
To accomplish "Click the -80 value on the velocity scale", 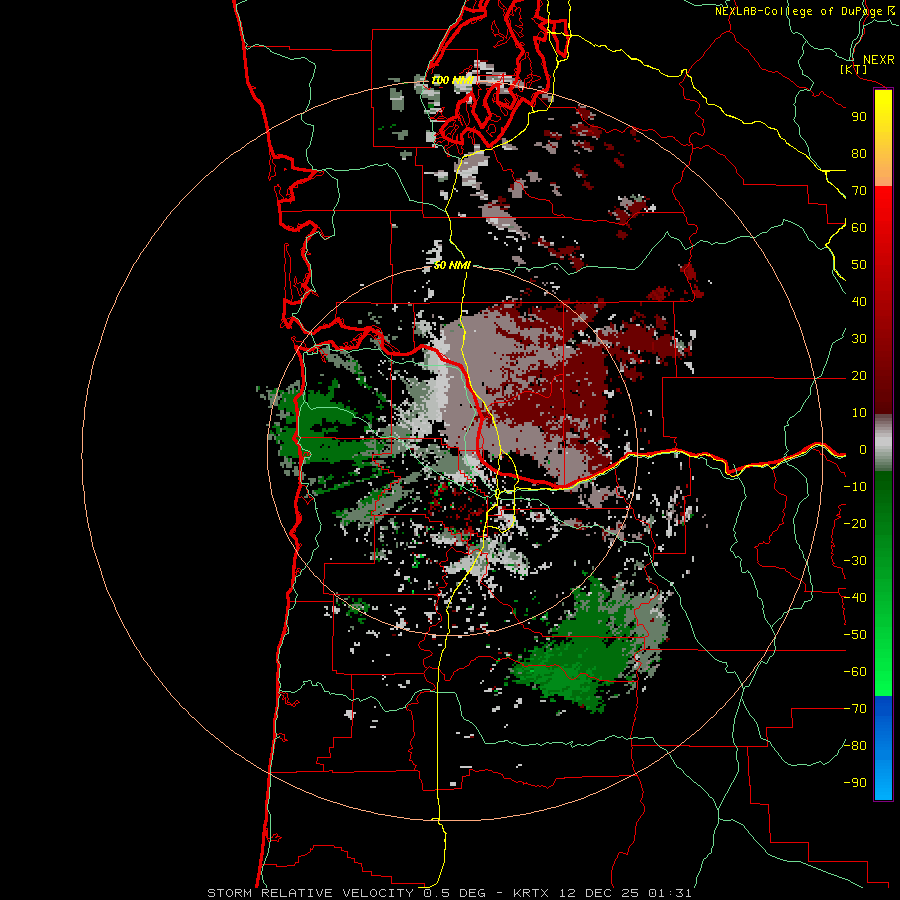I will (x=855, y=746).
